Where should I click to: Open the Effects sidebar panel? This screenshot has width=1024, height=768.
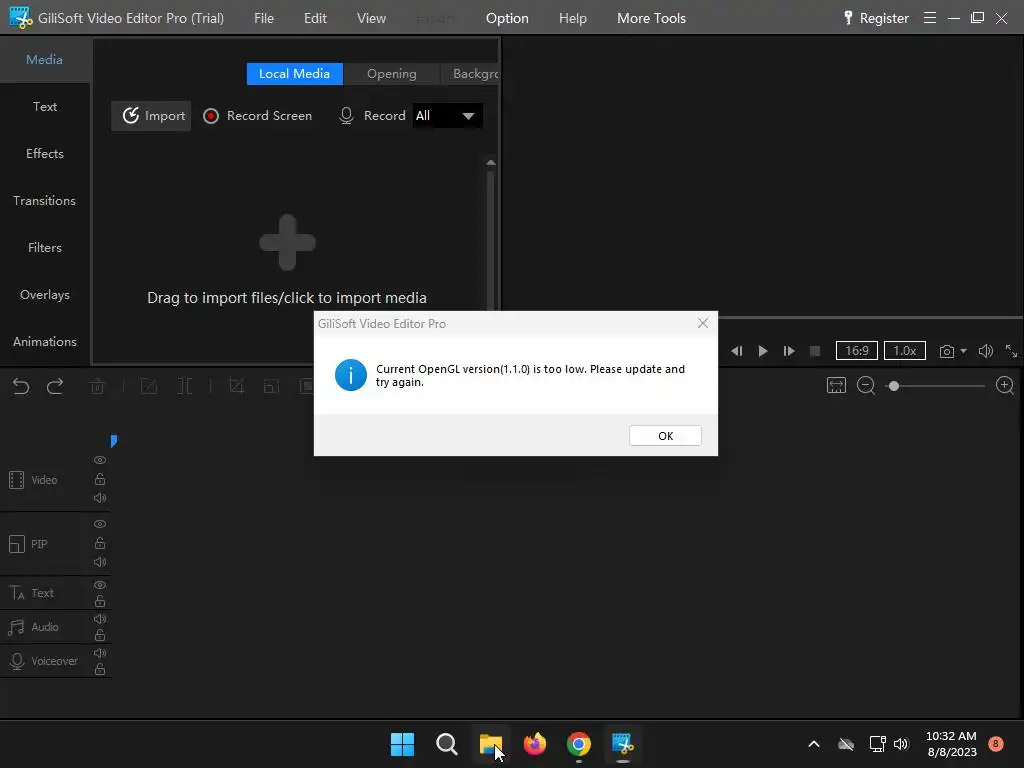pos(44,153)
